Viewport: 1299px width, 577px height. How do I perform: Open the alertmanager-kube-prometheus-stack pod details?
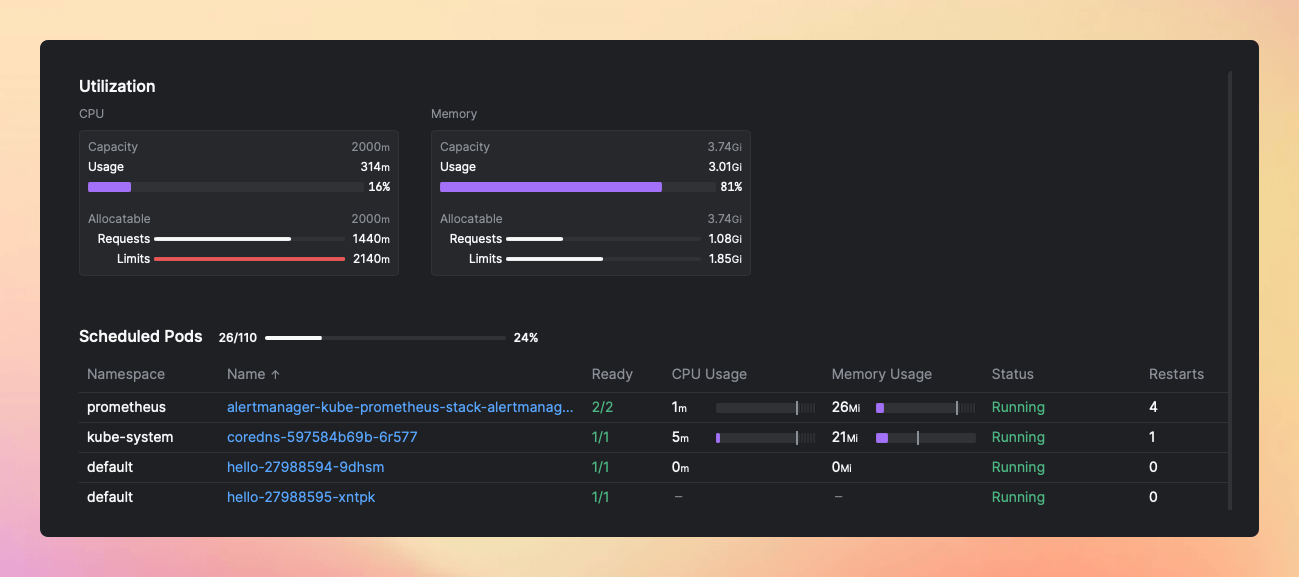pos(401,407)
